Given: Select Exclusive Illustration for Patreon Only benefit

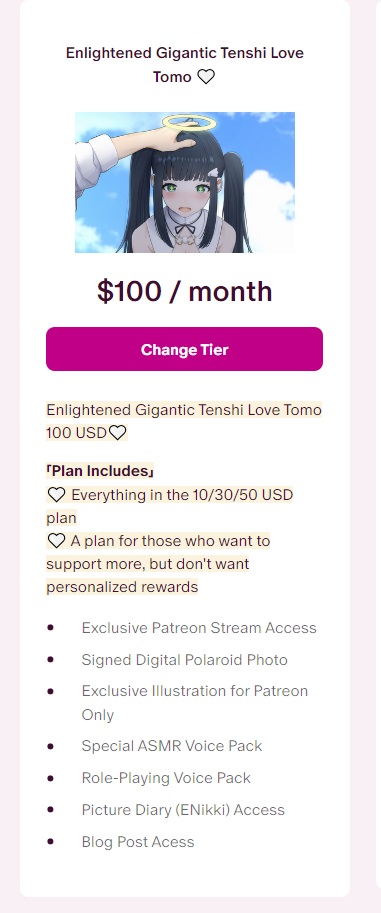Looking at the screenshot, I should [x=195, y=703].
